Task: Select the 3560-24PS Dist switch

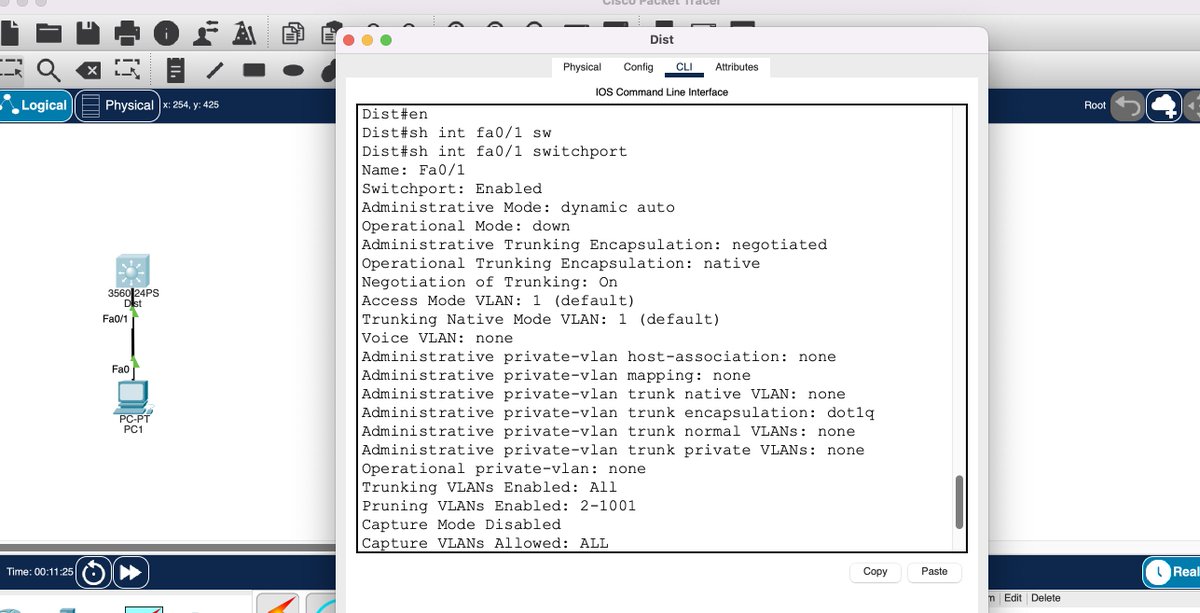Action: 132,271
